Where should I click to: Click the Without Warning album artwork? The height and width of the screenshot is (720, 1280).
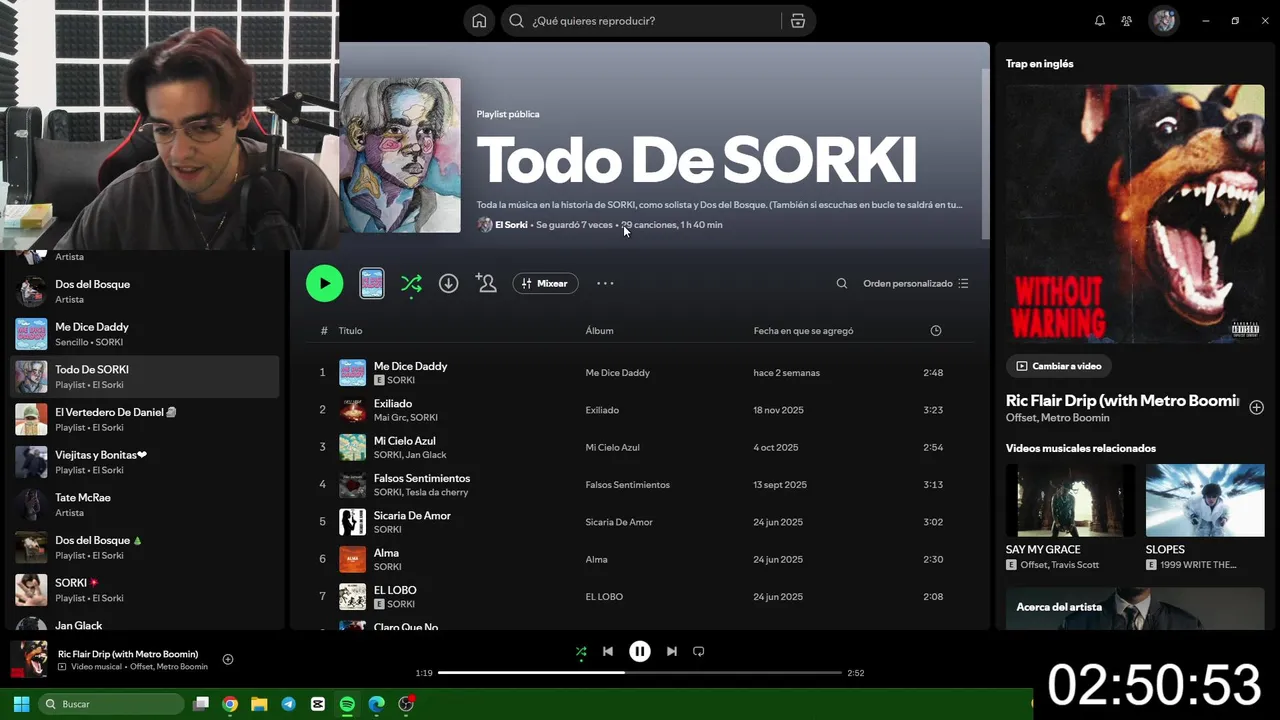coord(1135,214)
